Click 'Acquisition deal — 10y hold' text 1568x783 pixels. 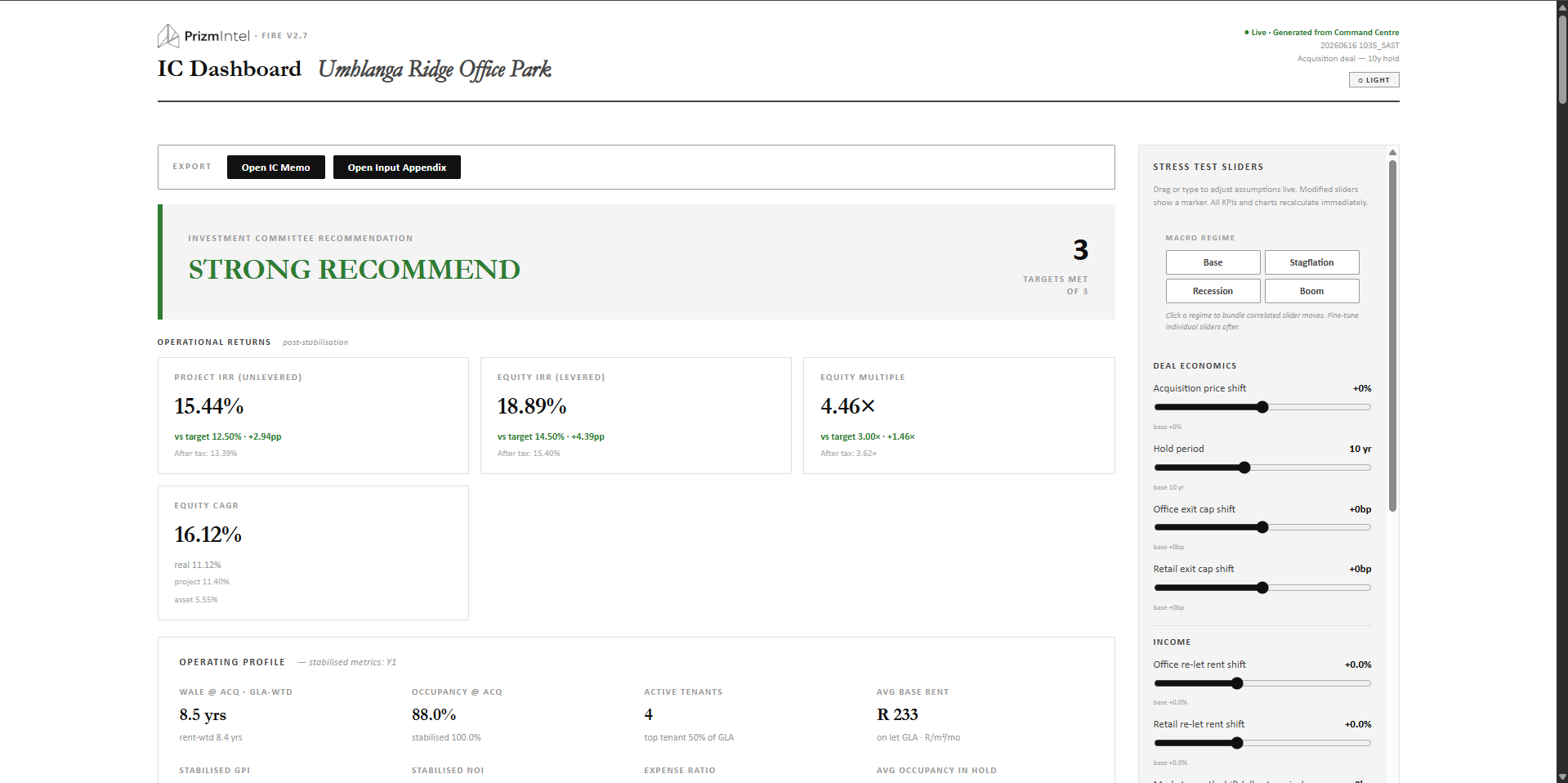coord(1348,59)
